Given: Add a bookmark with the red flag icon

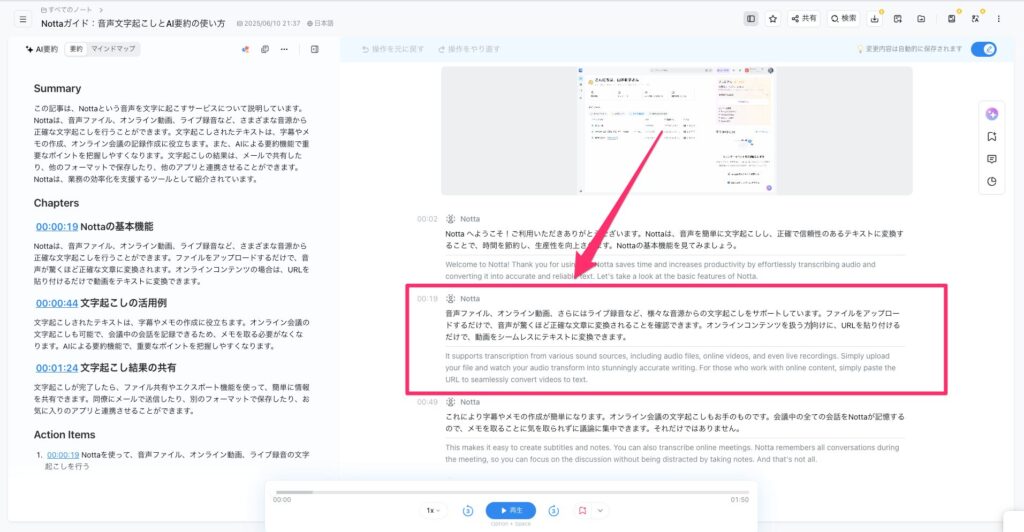Looking at the screenshot, I should pyautogui.click(x=583, y=510).
